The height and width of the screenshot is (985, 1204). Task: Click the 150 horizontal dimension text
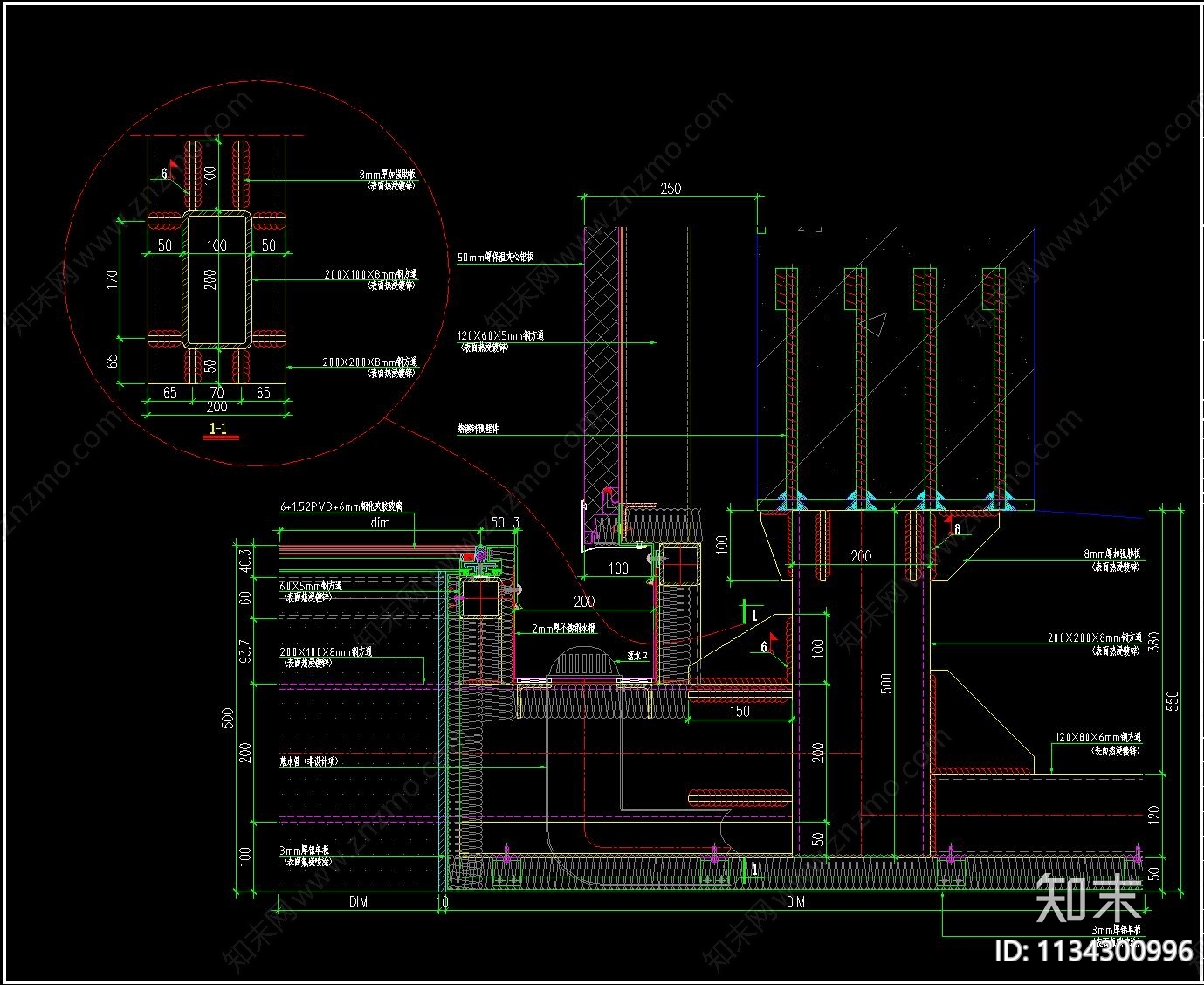(x=740, y=711)
